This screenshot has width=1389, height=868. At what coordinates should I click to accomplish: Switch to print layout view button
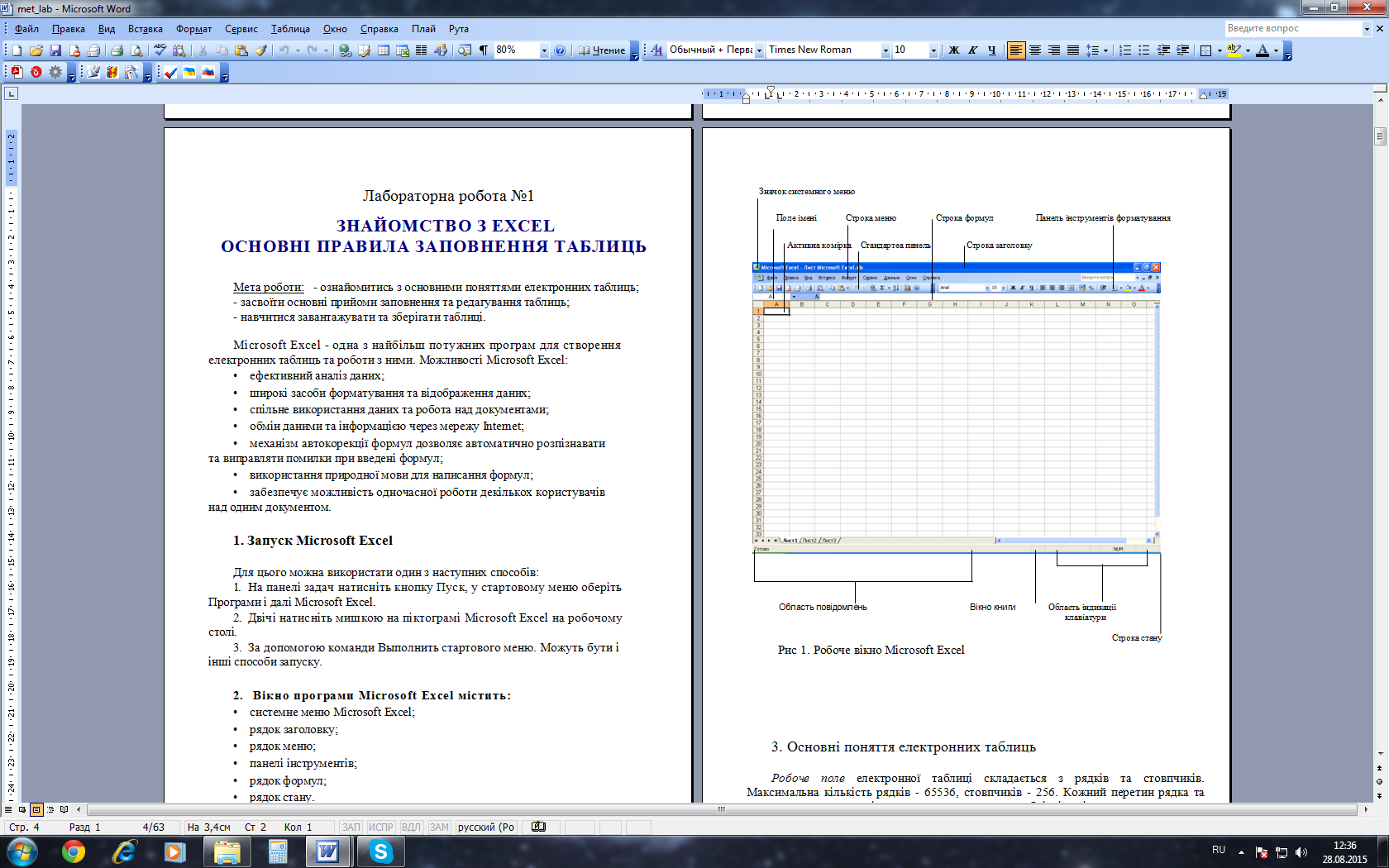click(36, 809)
